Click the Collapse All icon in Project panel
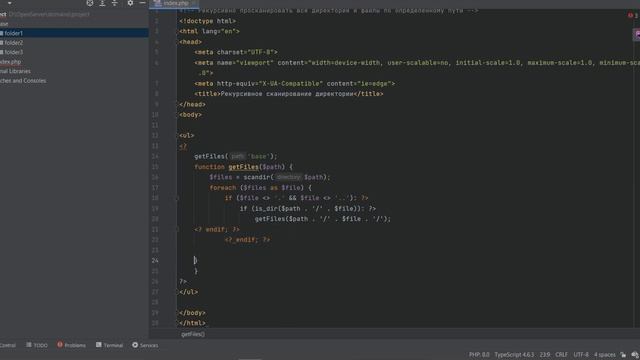 (x=115, y=3)
